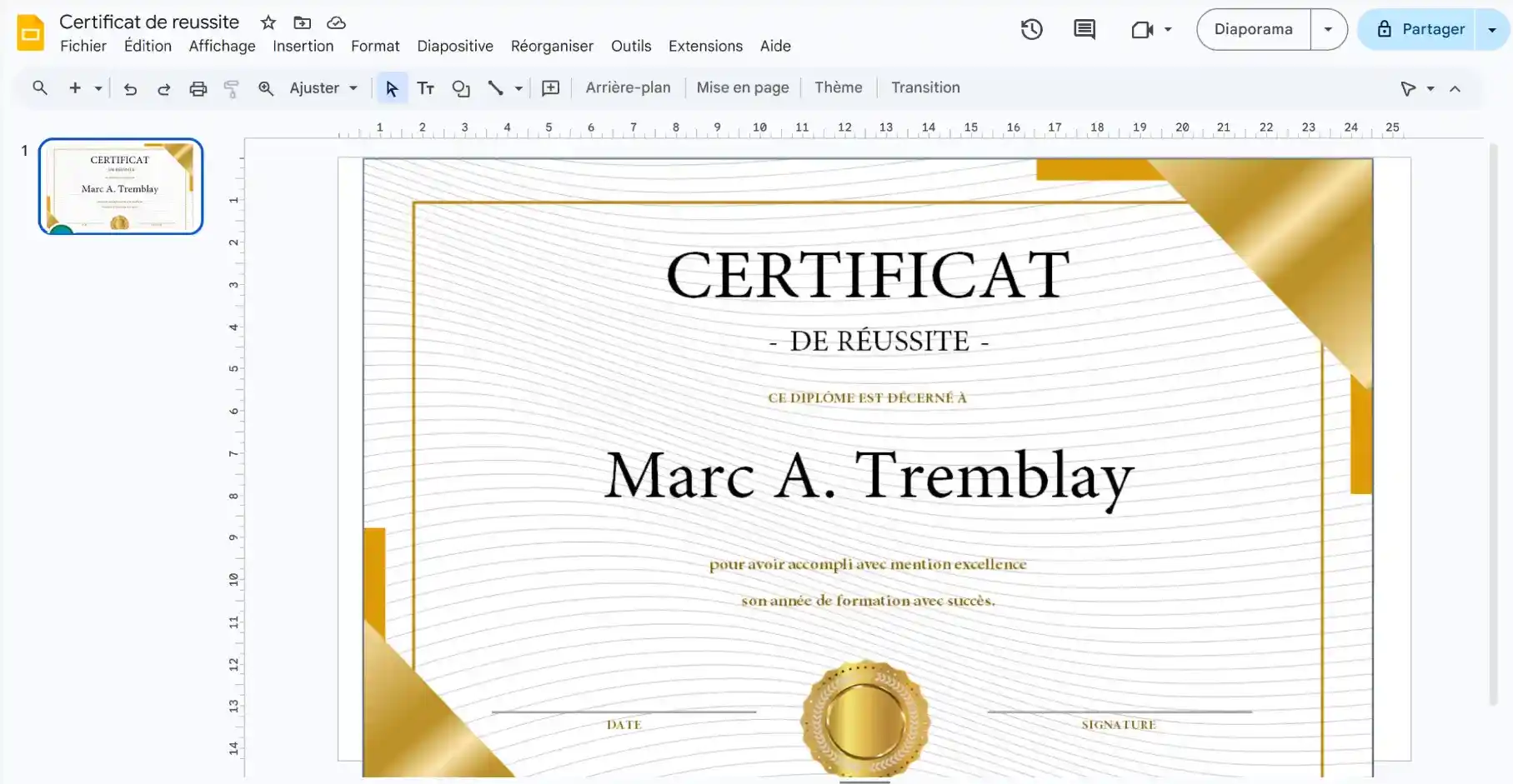Click Mise en page layout button
This screenshot has width=1513, height=784.
pyautogui.click(x=743, y=87)
